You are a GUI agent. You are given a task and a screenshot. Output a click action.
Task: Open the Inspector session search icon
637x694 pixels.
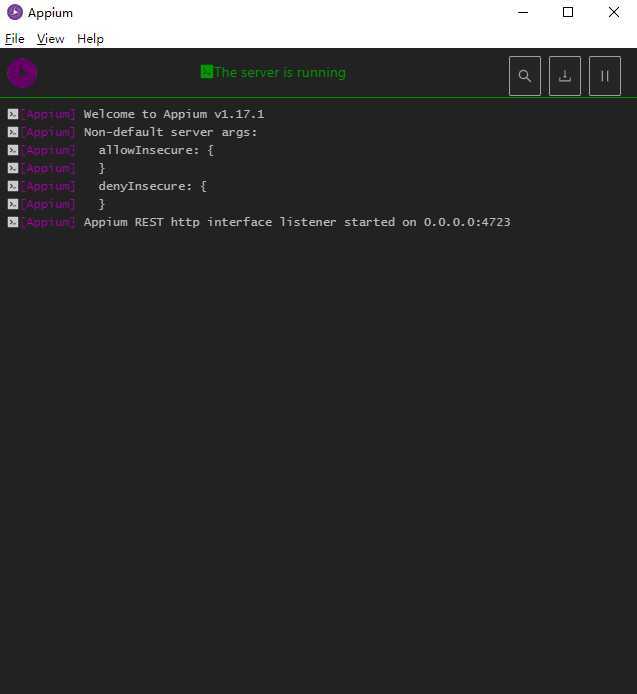(525, 76)
